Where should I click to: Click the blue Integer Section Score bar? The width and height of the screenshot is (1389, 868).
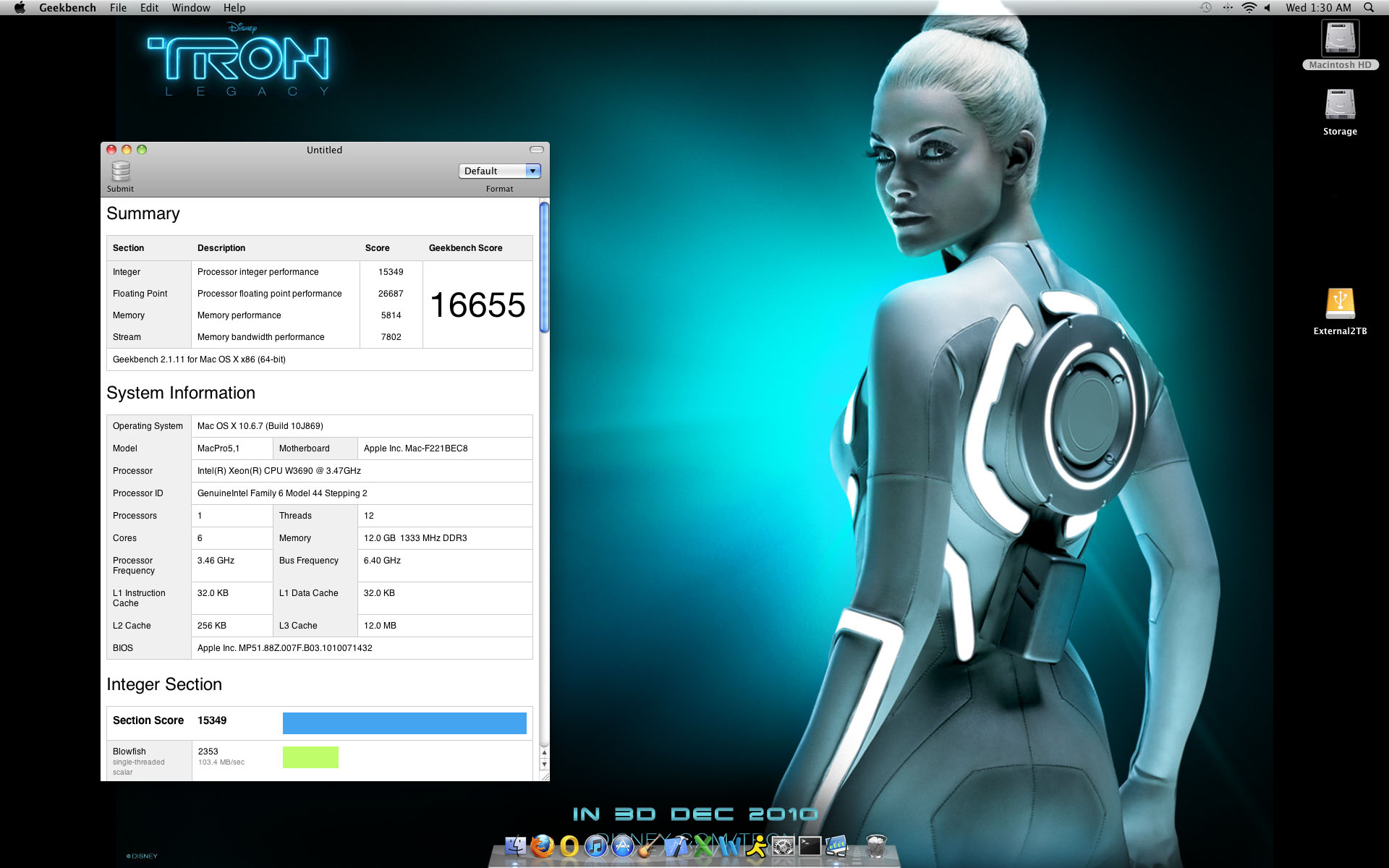404,723
